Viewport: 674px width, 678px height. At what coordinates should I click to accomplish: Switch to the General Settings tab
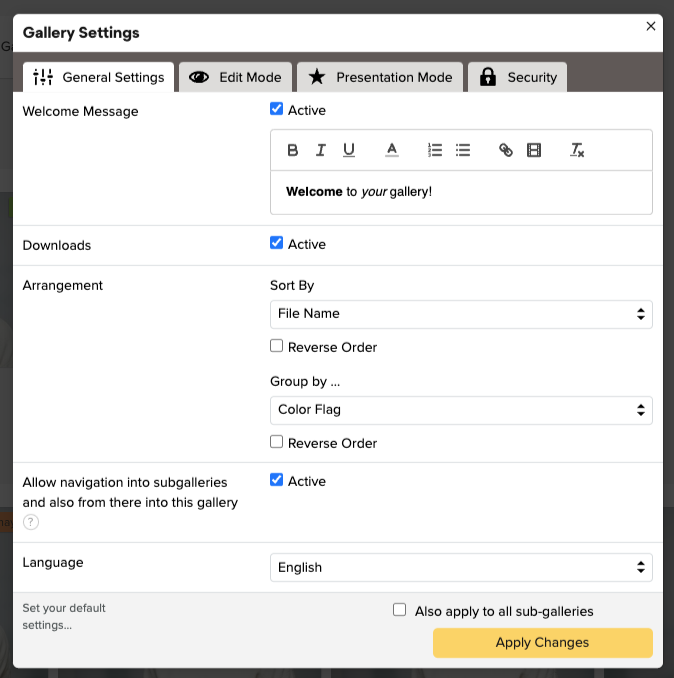(99, 77)
